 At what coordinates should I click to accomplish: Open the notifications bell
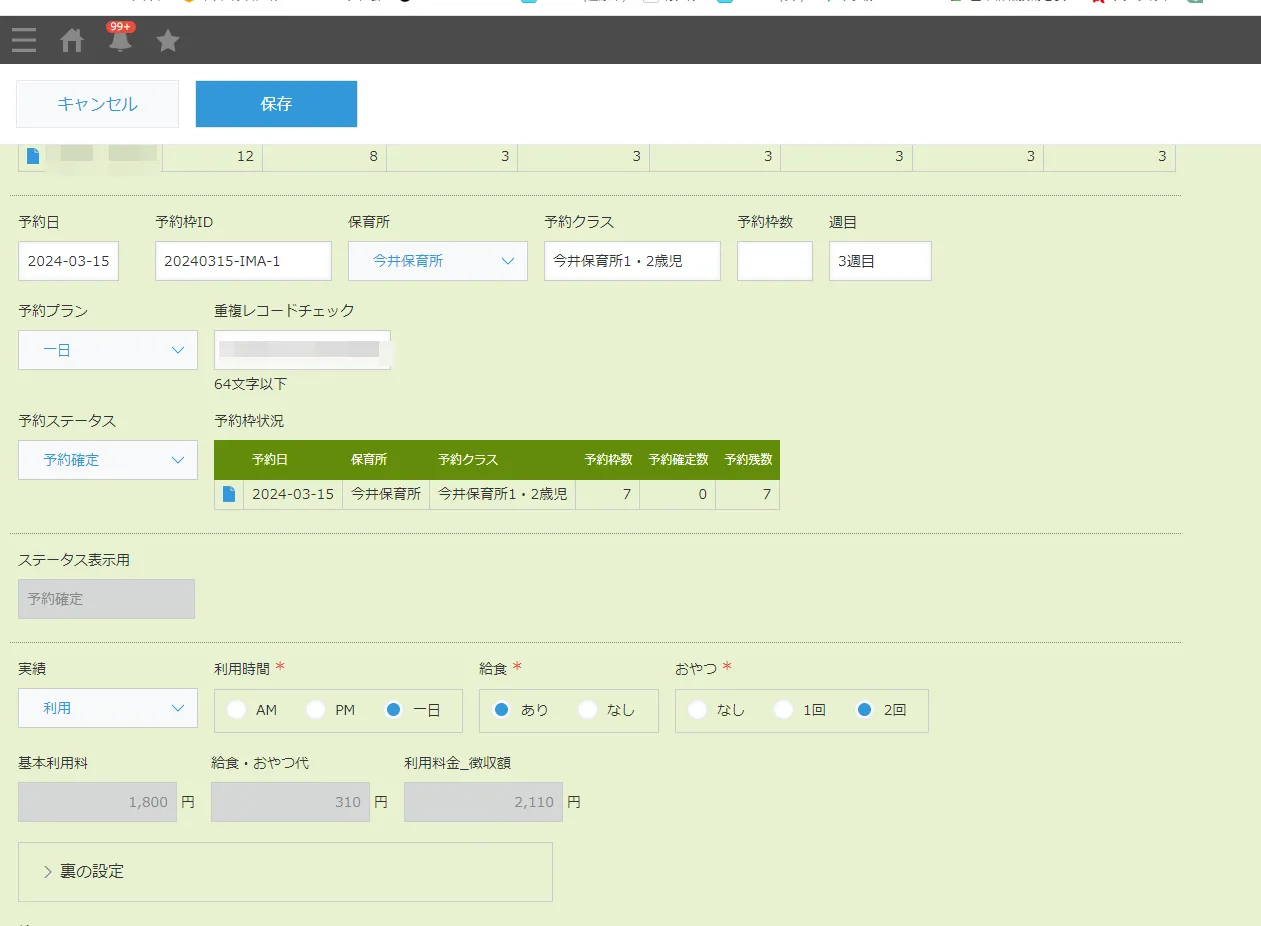click(120, 41)
